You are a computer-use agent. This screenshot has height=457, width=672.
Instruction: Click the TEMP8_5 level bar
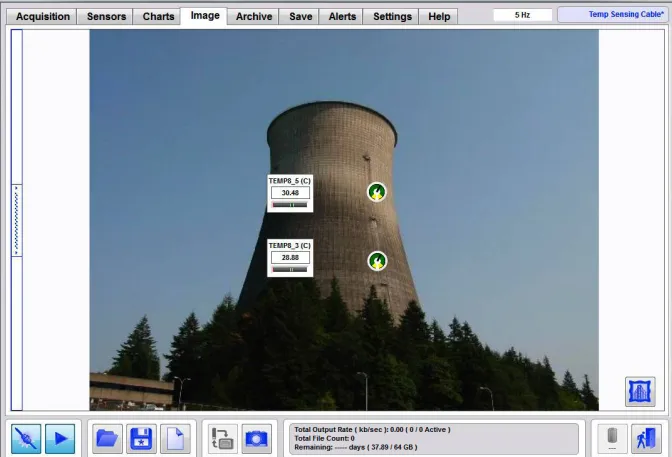pyautogui.click(x=290, y=205)
